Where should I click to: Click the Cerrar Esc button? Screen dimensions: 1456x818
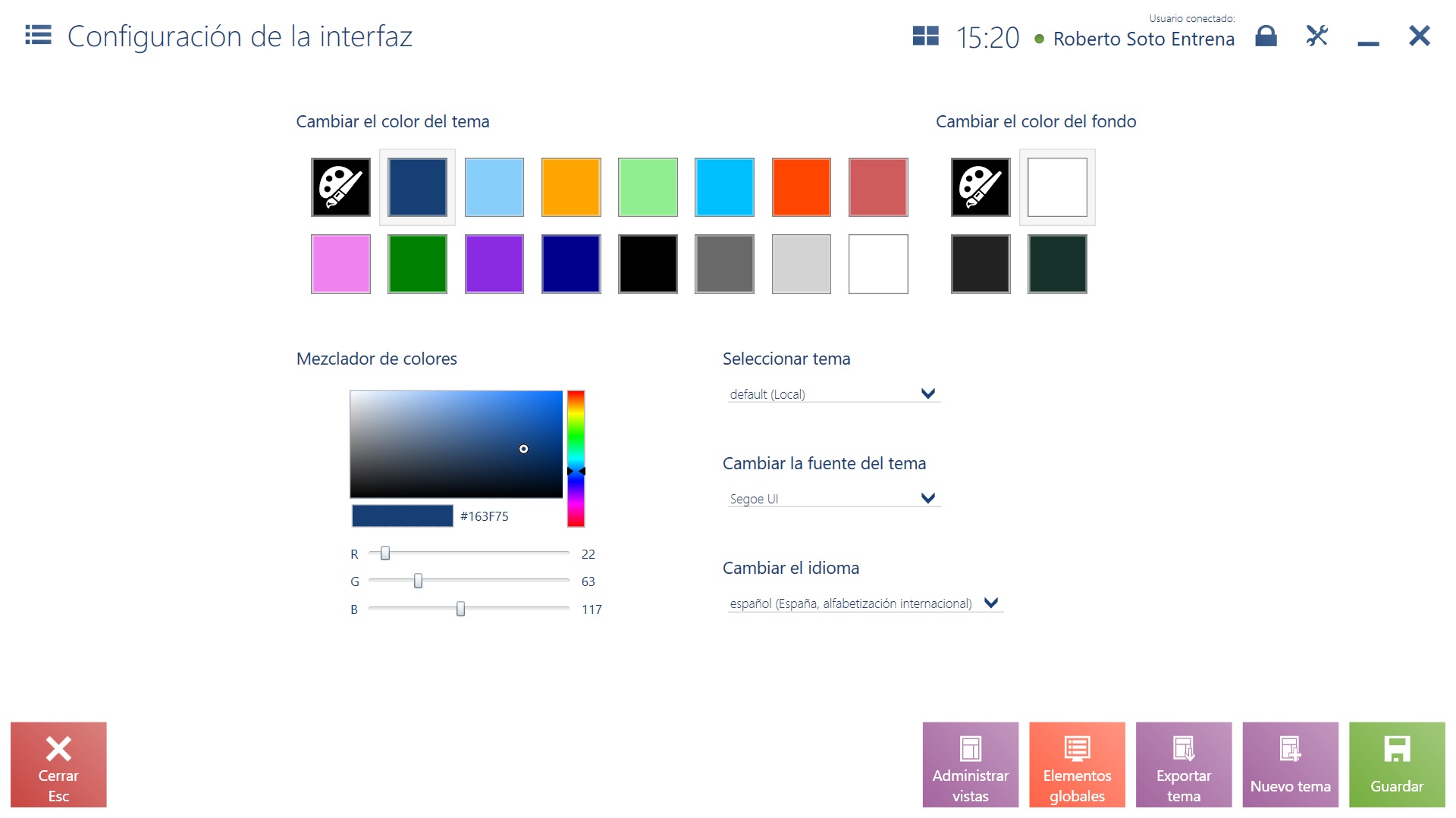pyautogui.click(x=58, y=764)
